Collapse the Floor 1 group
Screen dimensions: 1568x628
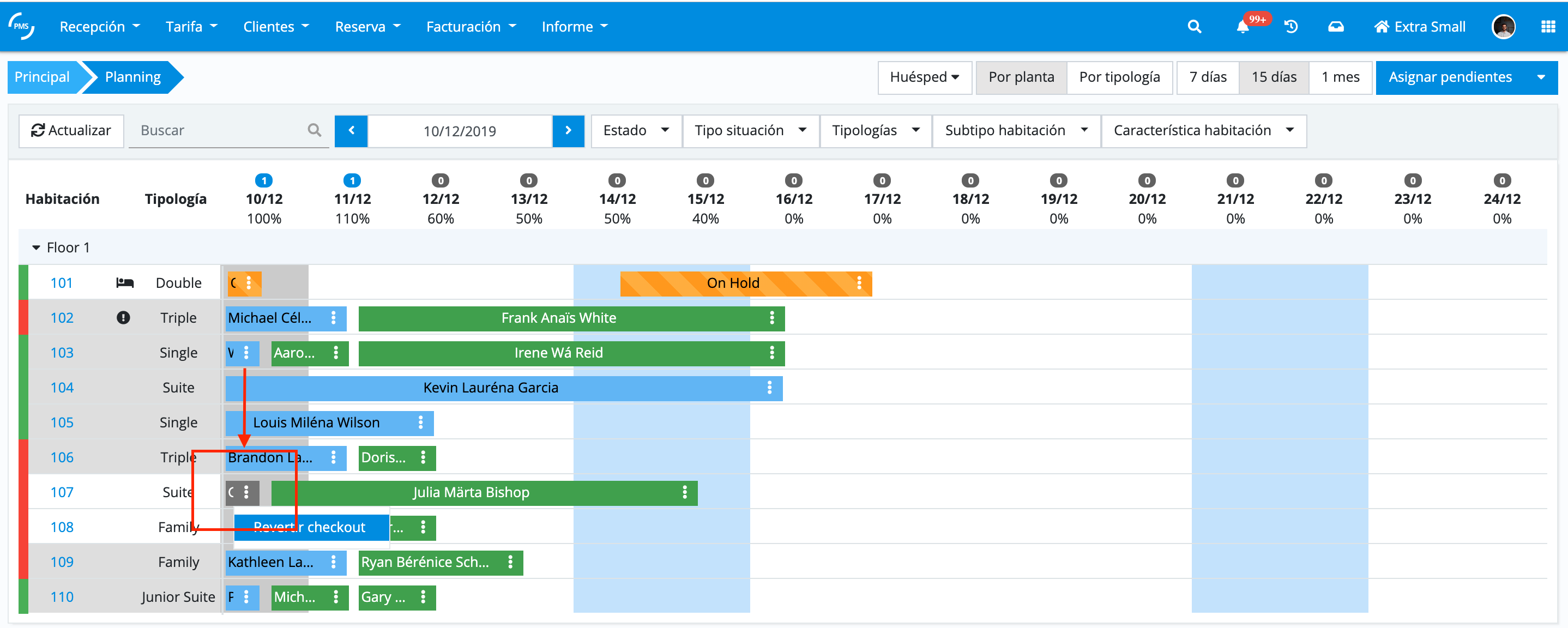(x=36, y=247)
